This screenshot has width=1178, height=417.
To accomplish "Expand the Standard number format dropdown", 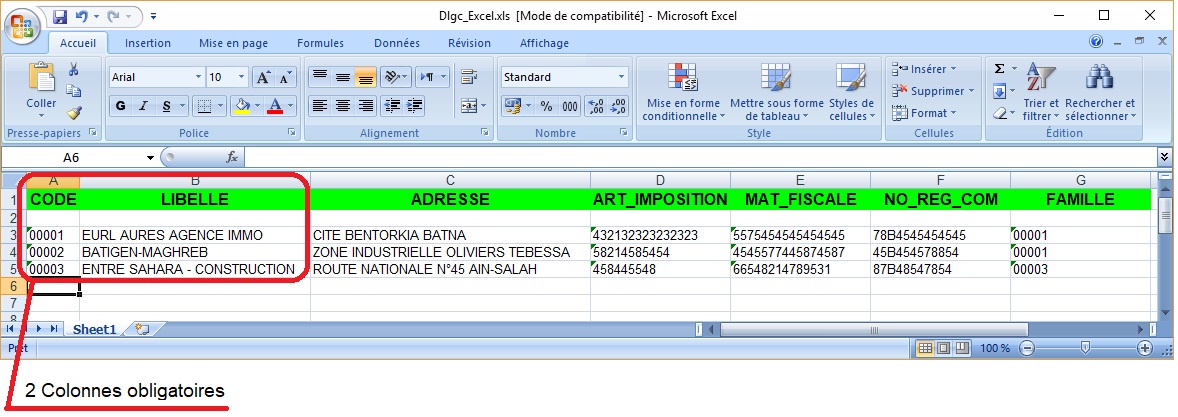I will tap(621, 77).
